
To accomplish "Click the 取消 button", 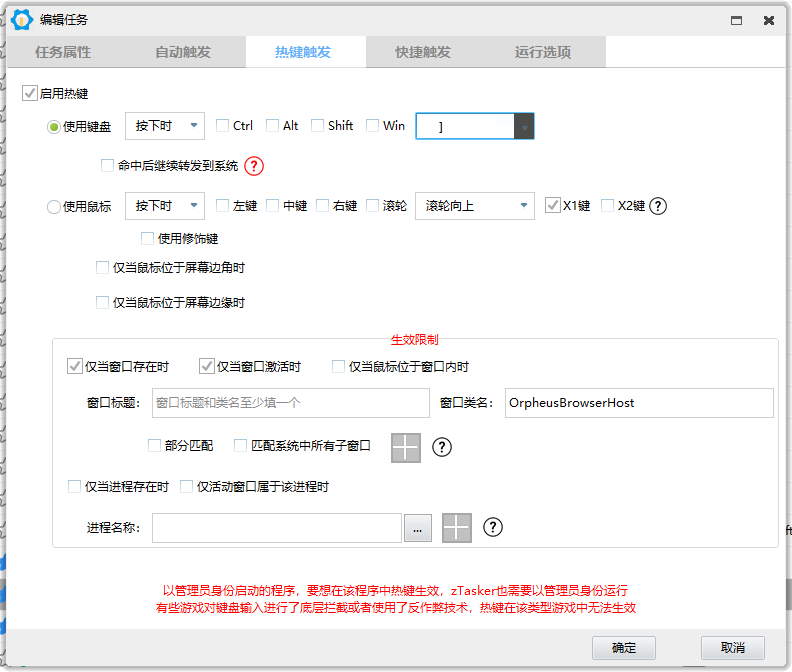I will (732, 647).
